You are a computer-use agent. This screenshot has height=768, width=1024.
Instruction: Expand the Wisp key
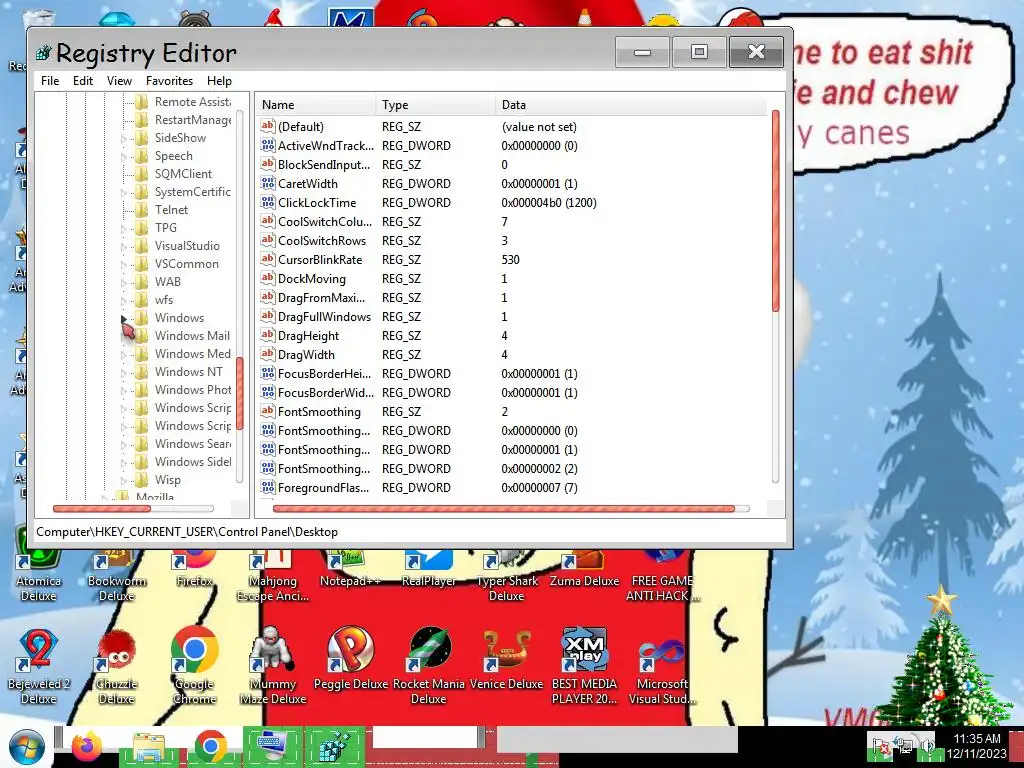point(123,481)
